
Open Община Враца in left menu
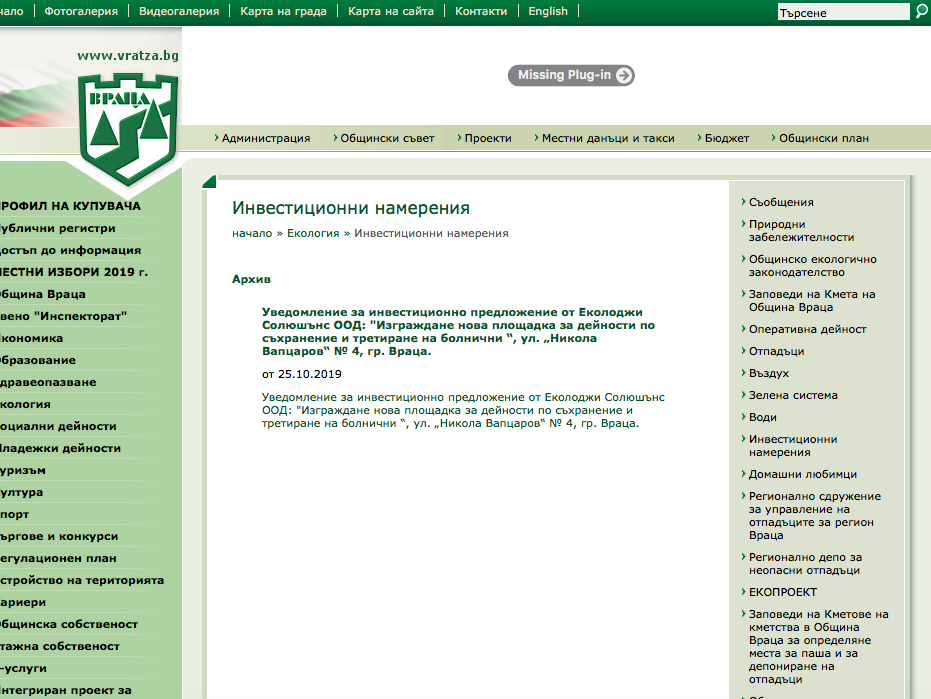(x=43, y=294)
